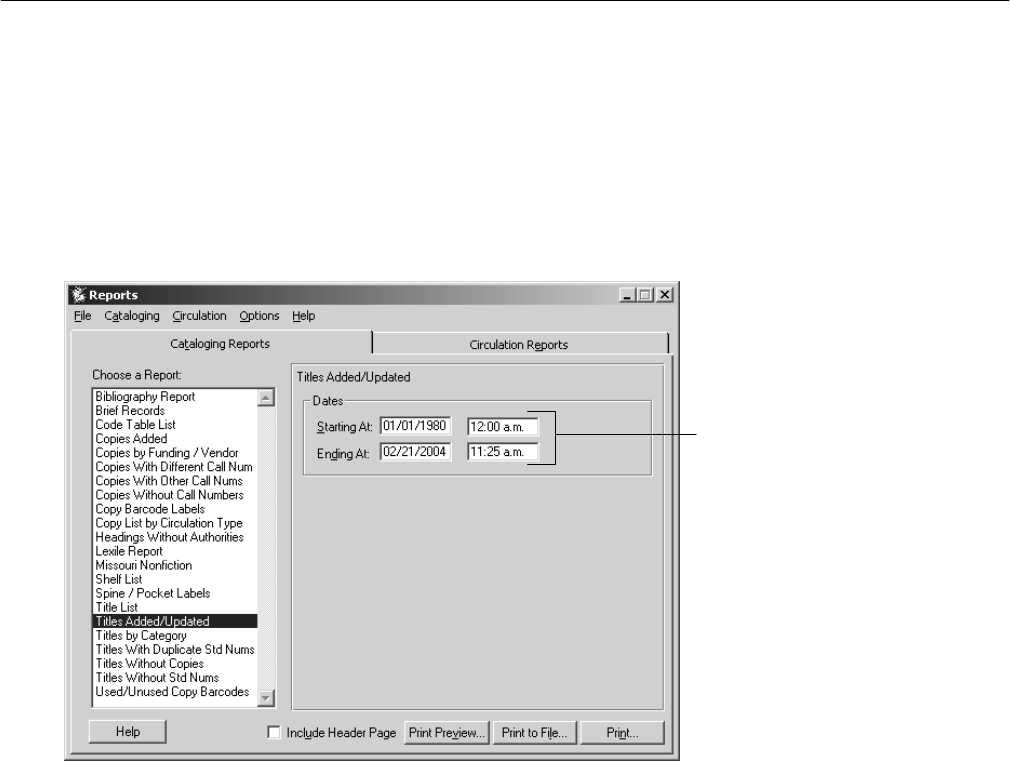Select Used/Unused Copy Barcodes report
Screen dimensions: 1010x761
click(175, 692)
